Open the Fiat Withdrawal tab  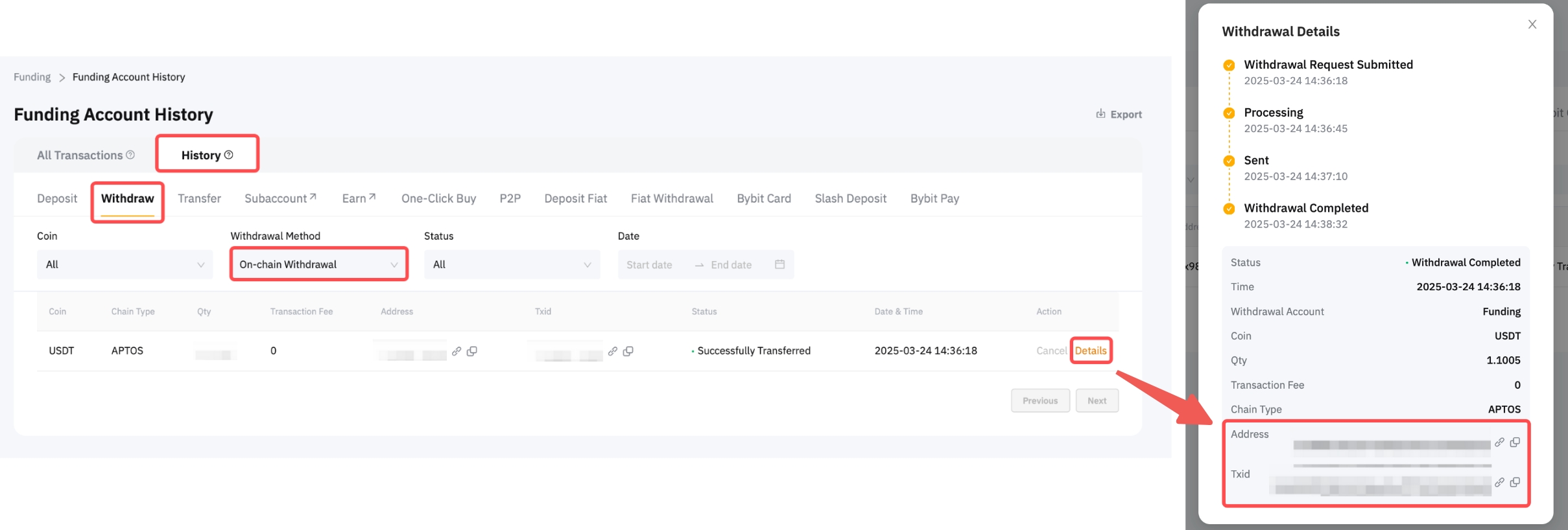672,198
